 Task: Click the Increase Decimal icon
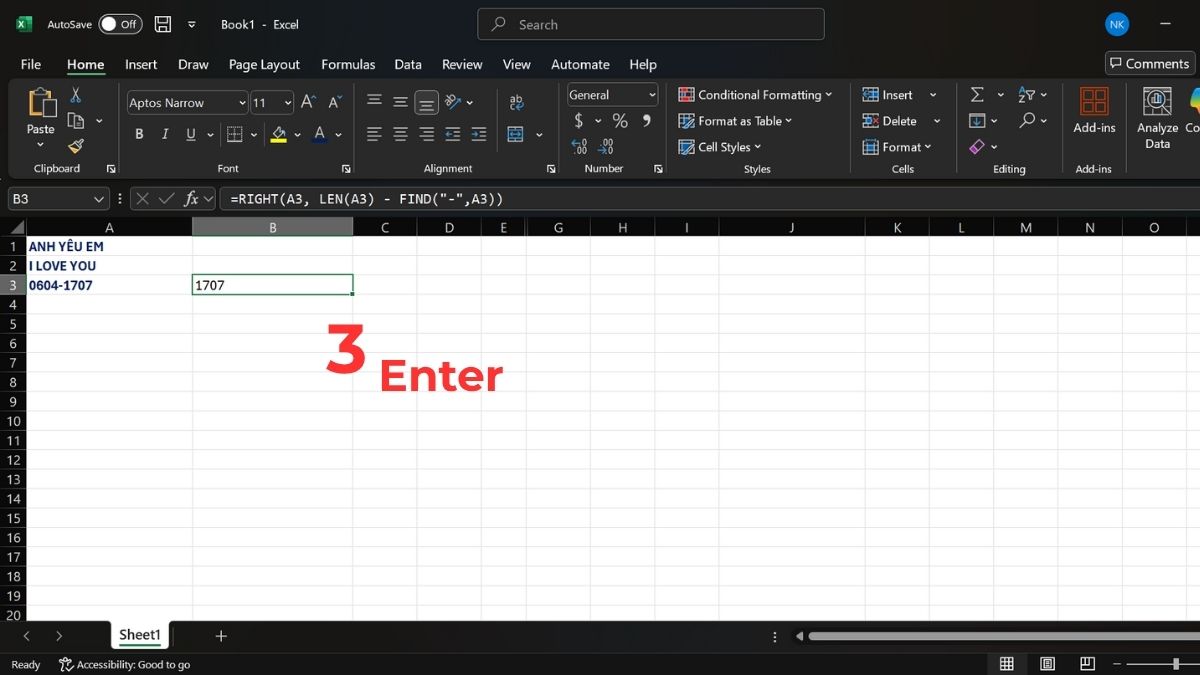[x=579, y=146]
